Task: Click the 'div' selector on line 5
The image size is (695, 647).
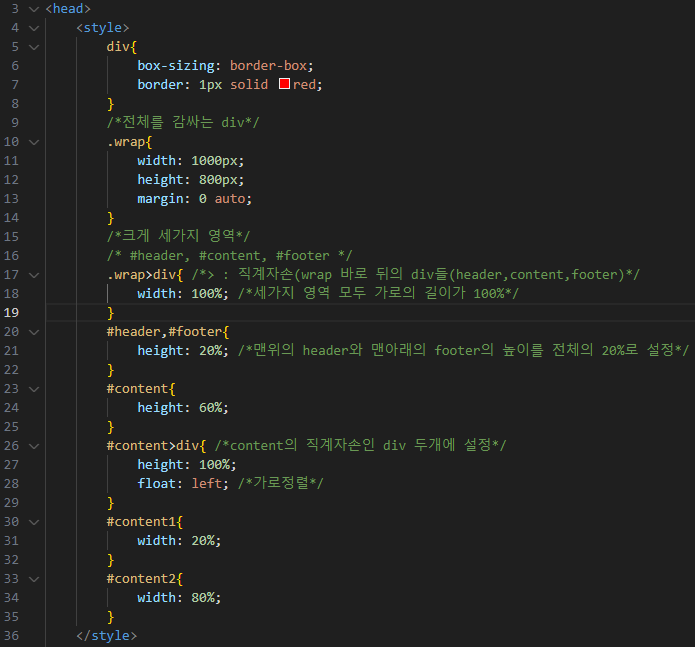Action: pos(118,47)
